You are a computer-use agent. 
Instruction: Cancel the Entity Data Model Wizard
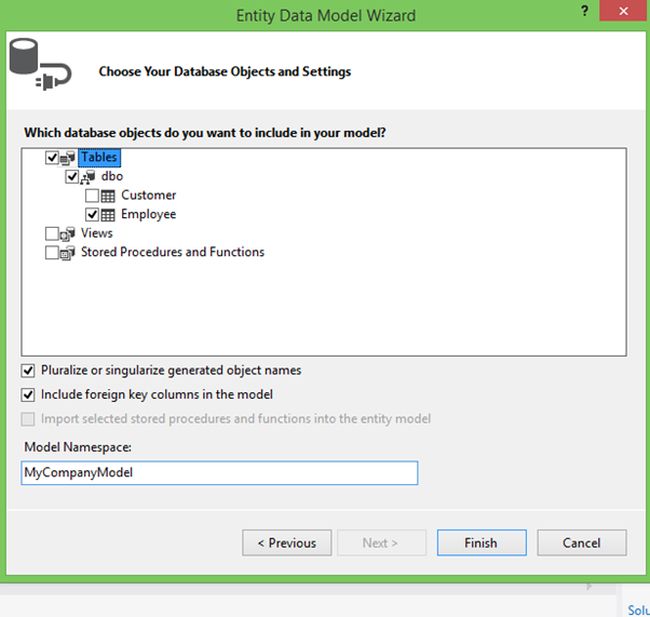click(x=581, y=543)
